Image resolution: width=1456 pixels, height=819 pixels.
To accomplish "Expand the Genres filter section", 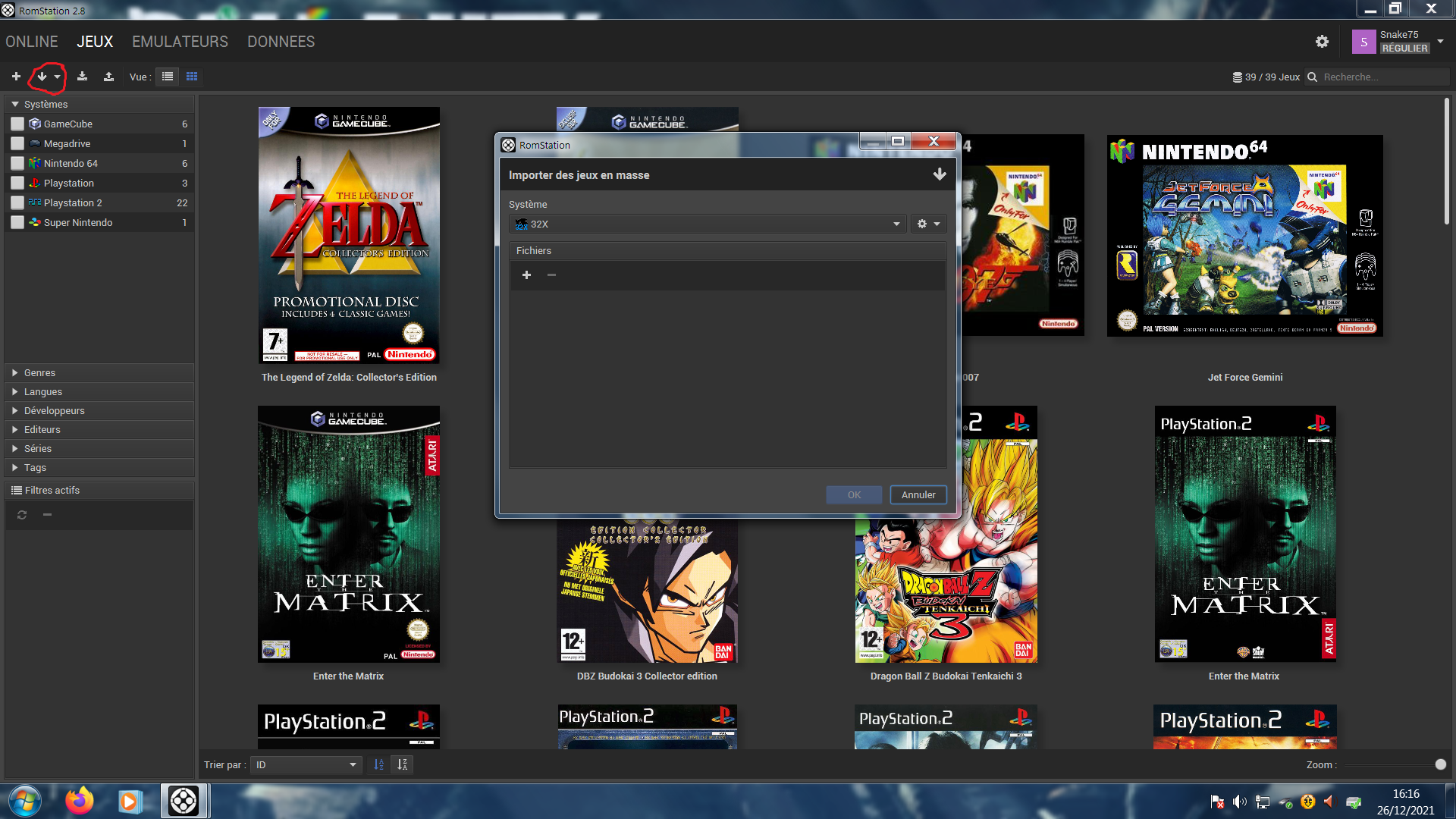I will coord(39,372).
